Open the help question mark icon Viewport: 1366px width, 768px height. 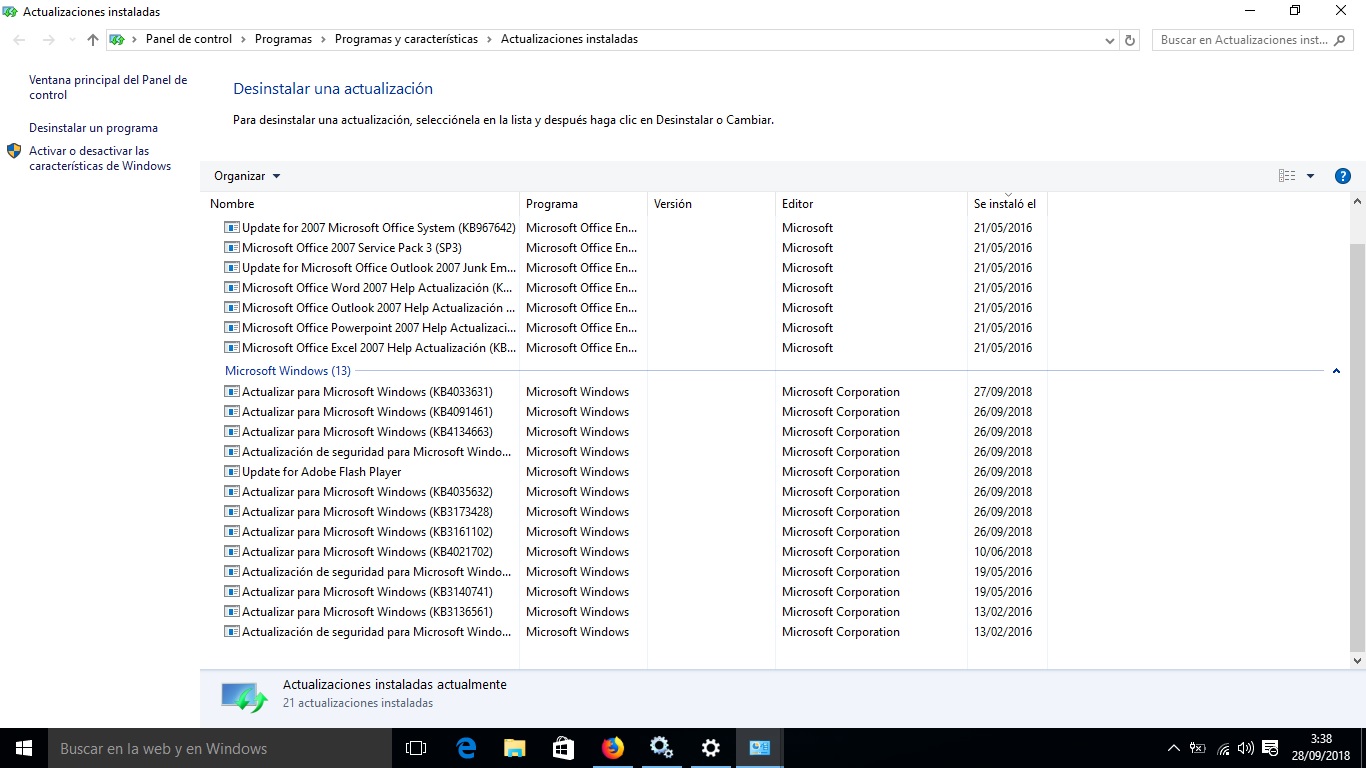click(x=1343, y=176)
